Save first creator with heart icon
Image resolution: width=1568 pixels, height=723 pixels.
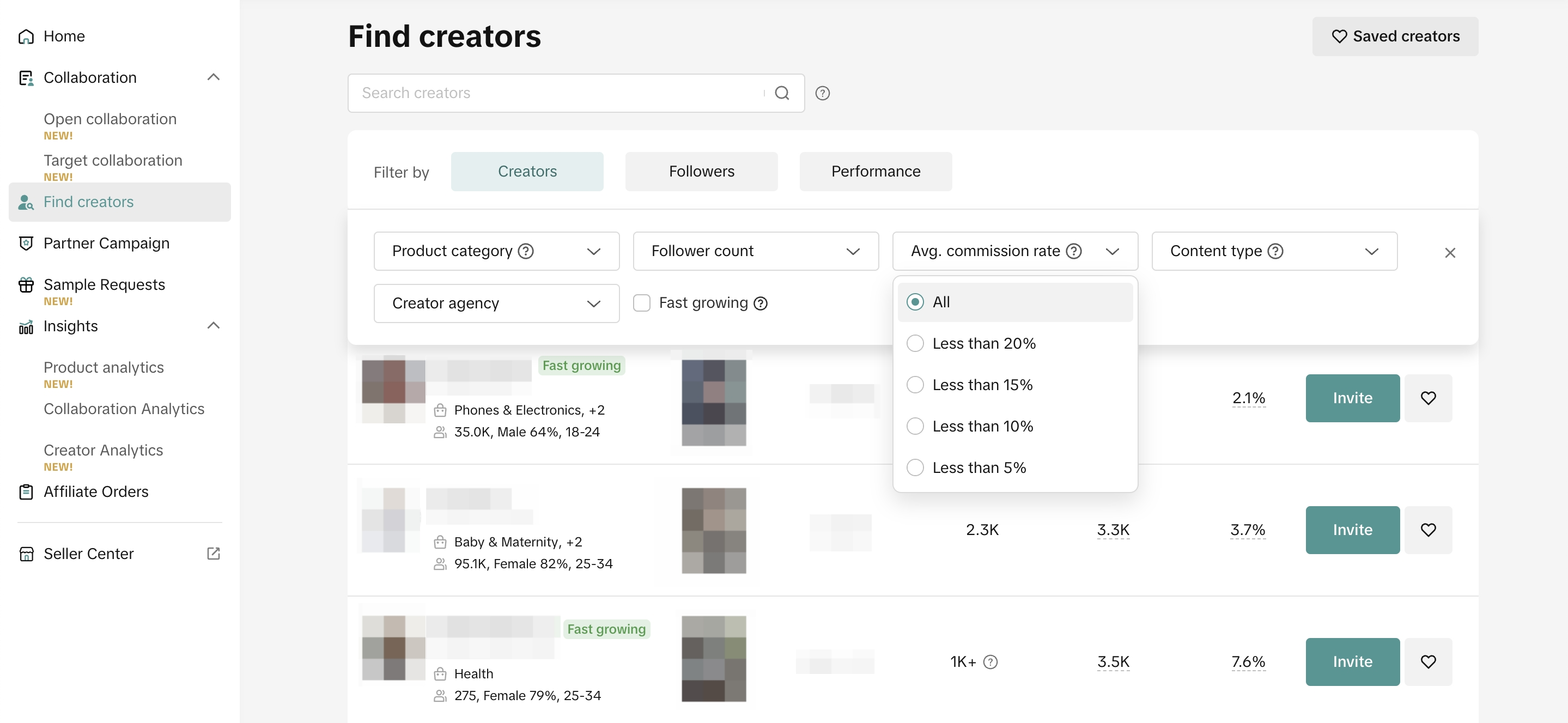coord(1427,398)
